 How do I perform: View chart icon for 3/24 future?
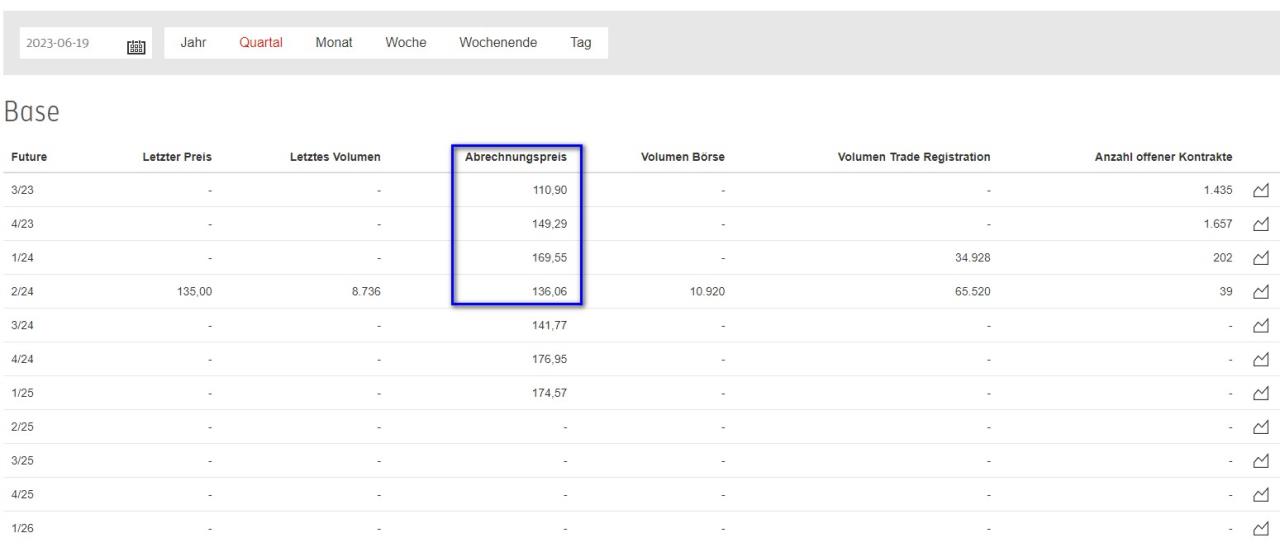[x=1260, y=326]
